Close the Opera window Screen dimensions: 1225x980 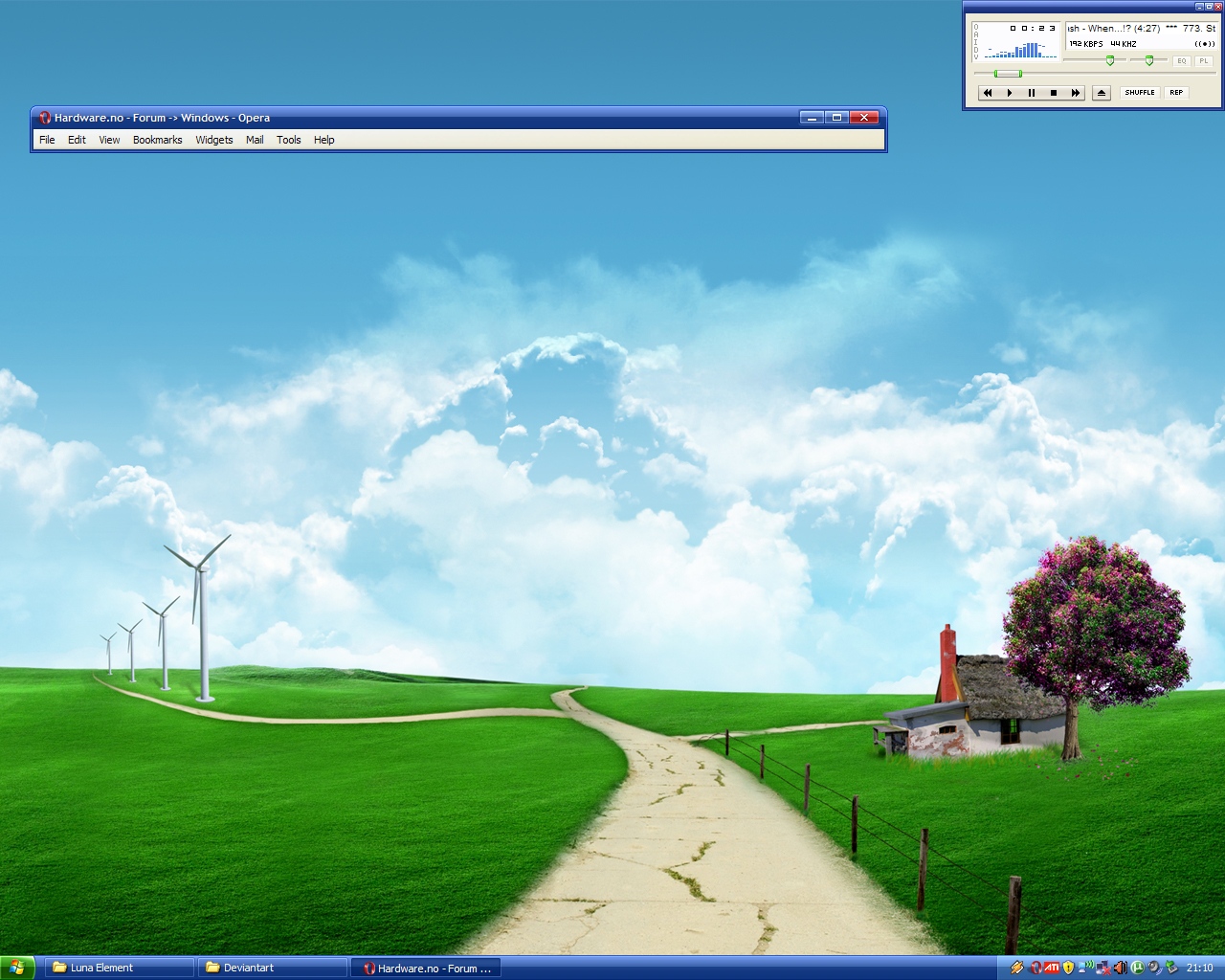[863, 118]
